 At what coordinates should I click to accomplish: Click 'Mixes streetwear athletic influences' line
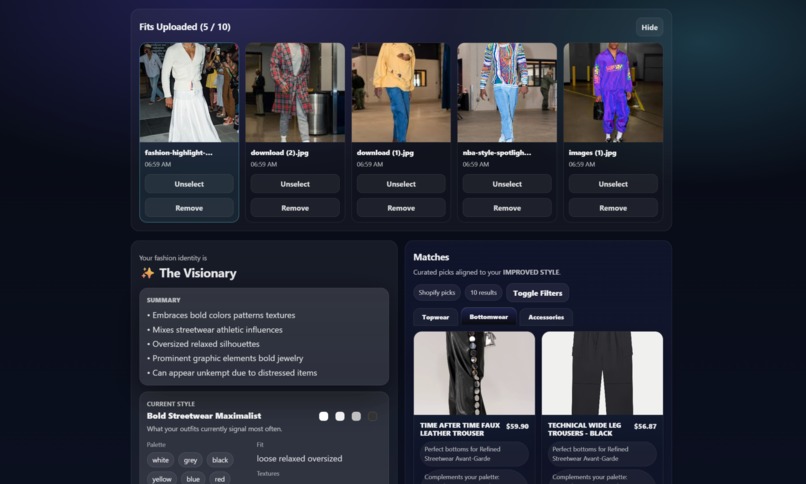pyautogui.click(x=215, y=329)
